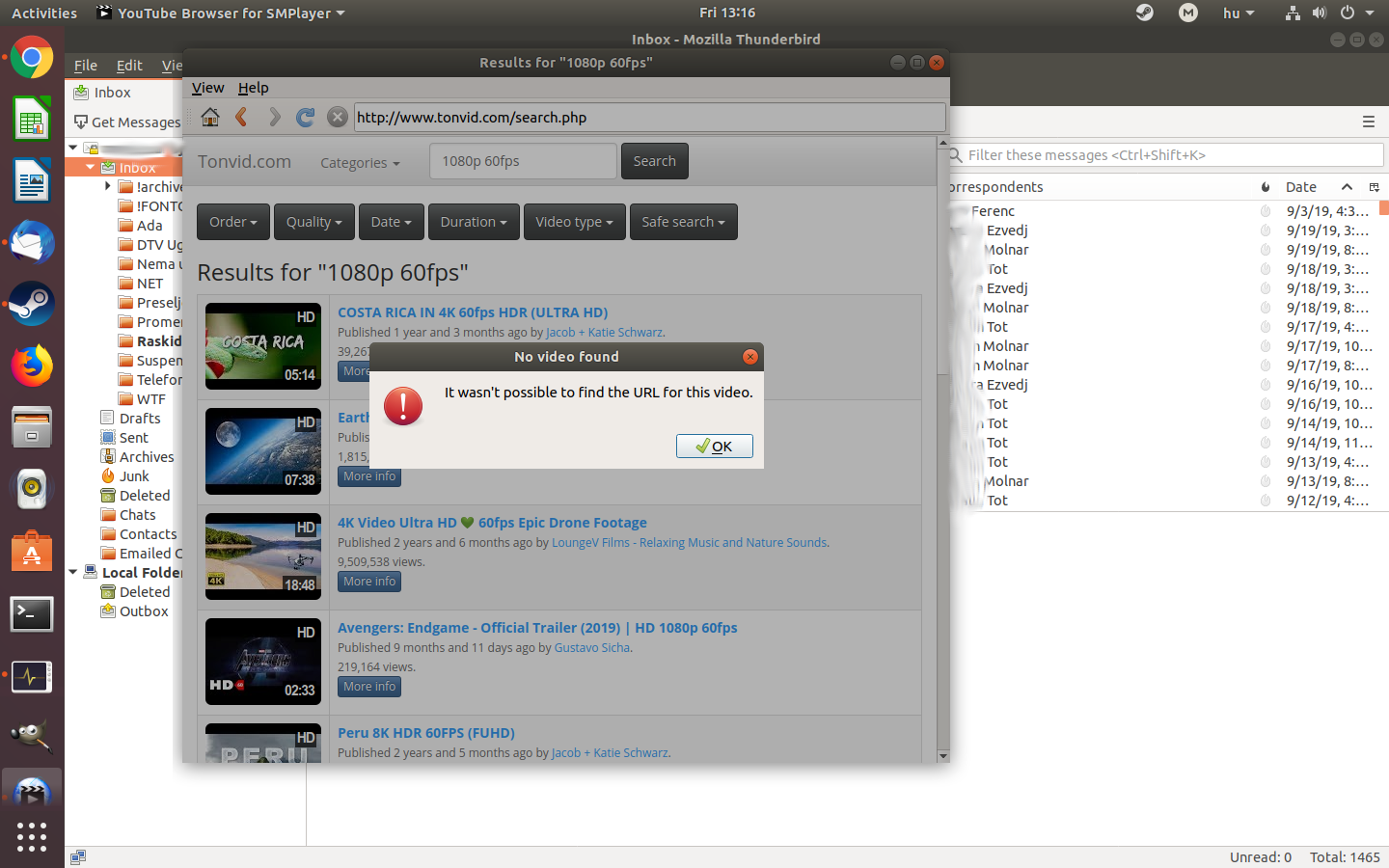This screenshot has width=1389, height=868.
Task: Click the Search button
Action: point(654,161)
